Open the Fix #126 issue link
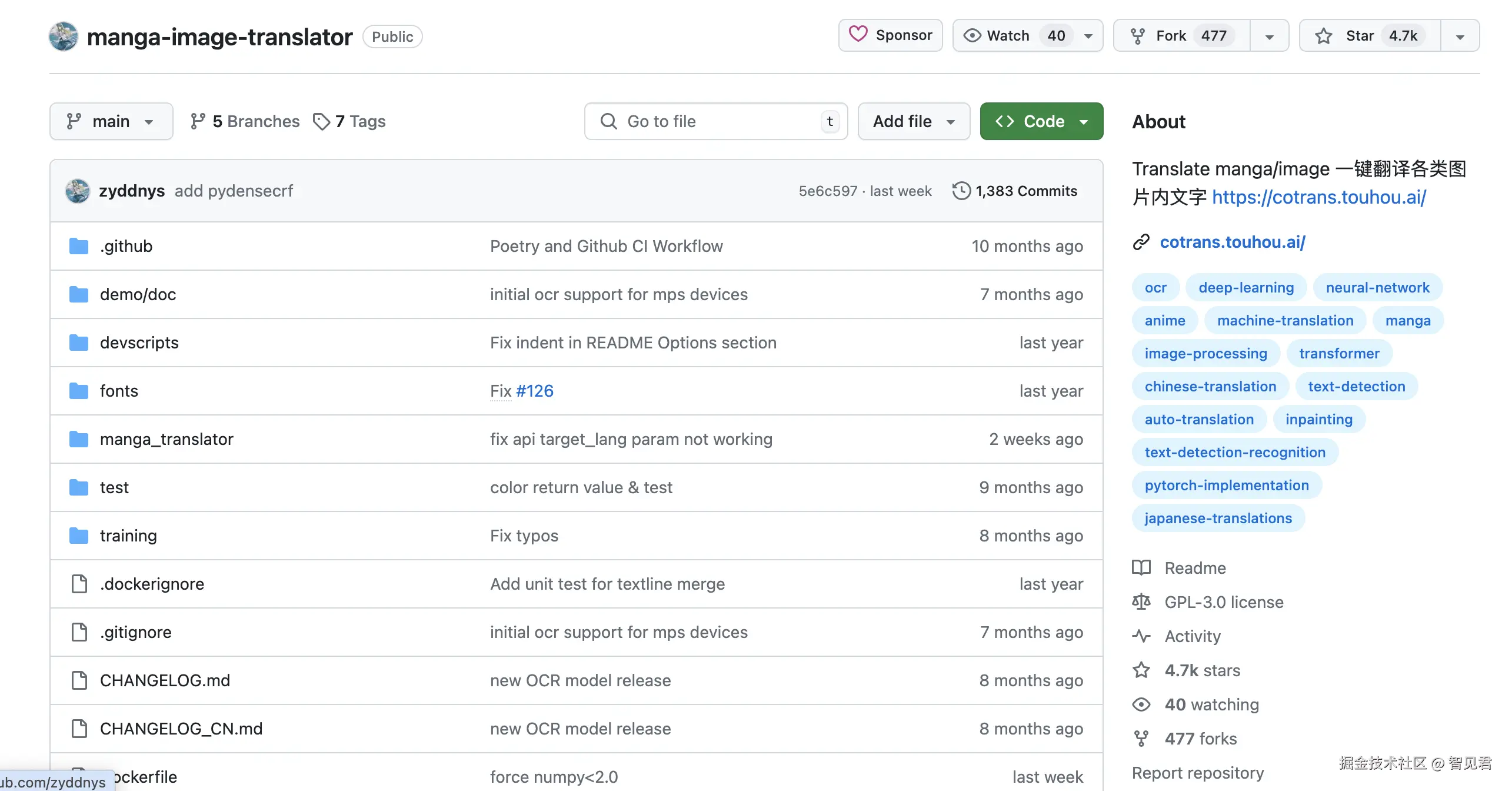 534,391
